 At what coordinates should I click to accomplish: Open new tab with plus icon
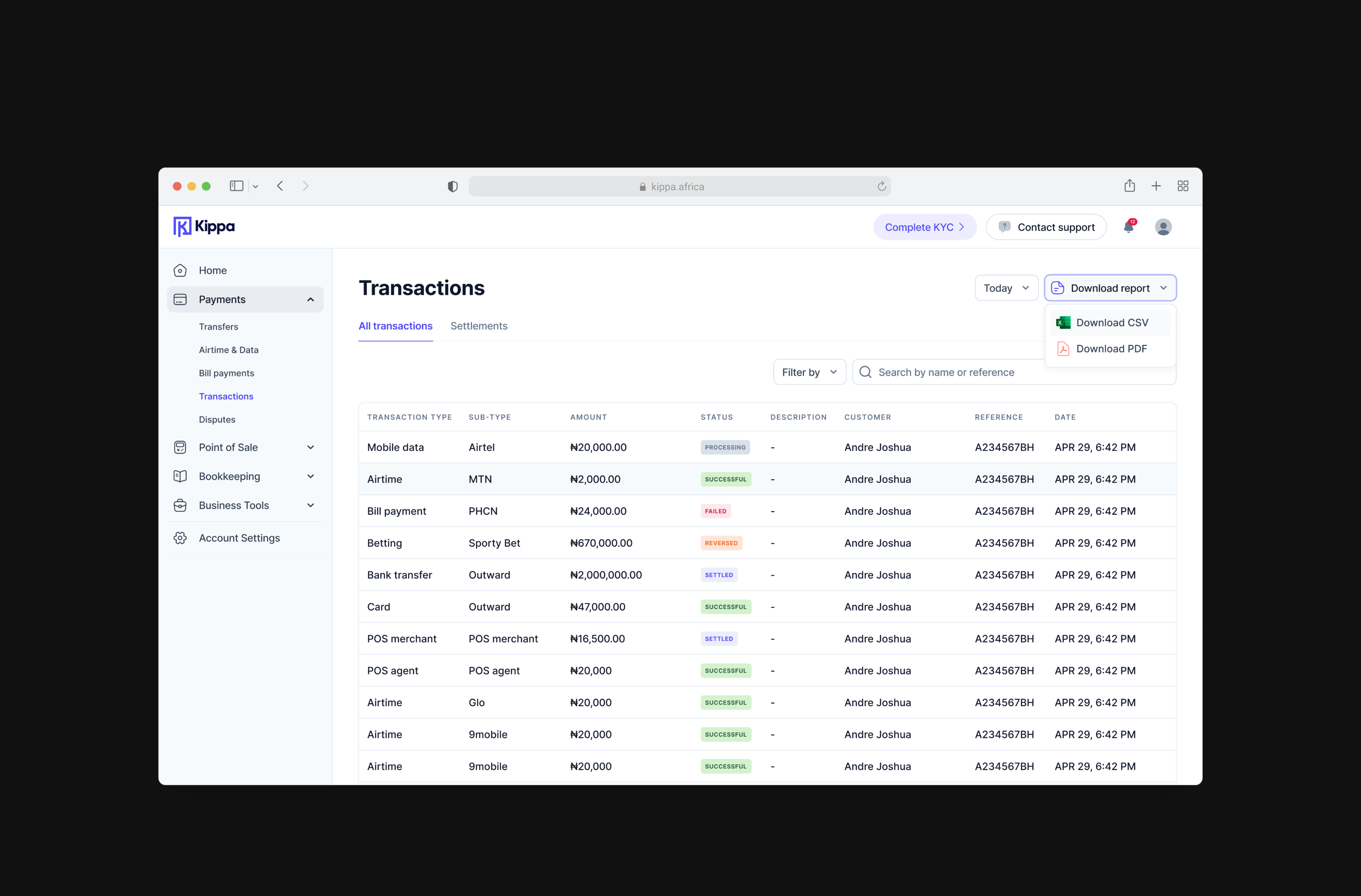1156,186
